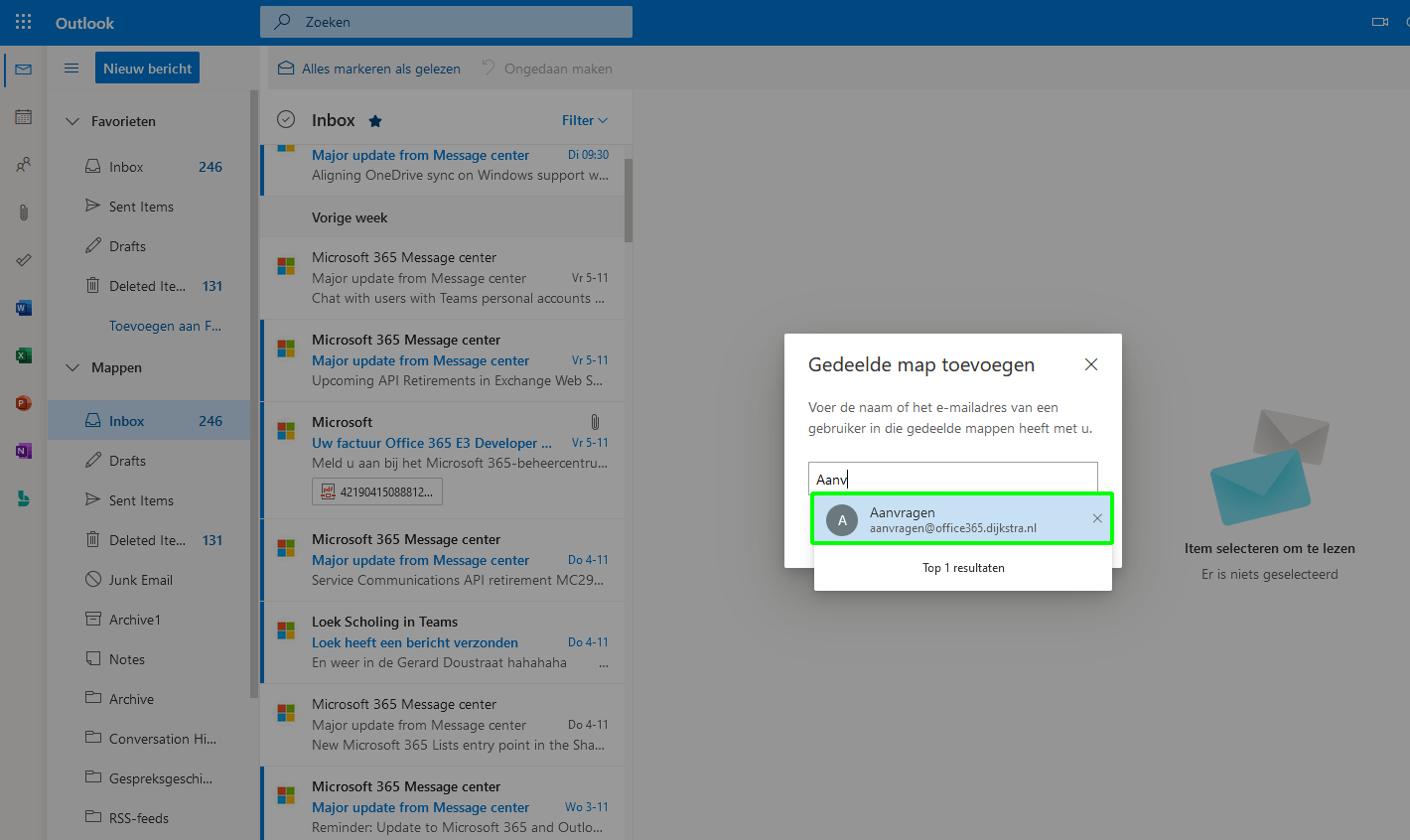Close the Gedeelde map toevoegen dialog
1410x840 pixels.
pyautogui.click(x=1091, y=364)
